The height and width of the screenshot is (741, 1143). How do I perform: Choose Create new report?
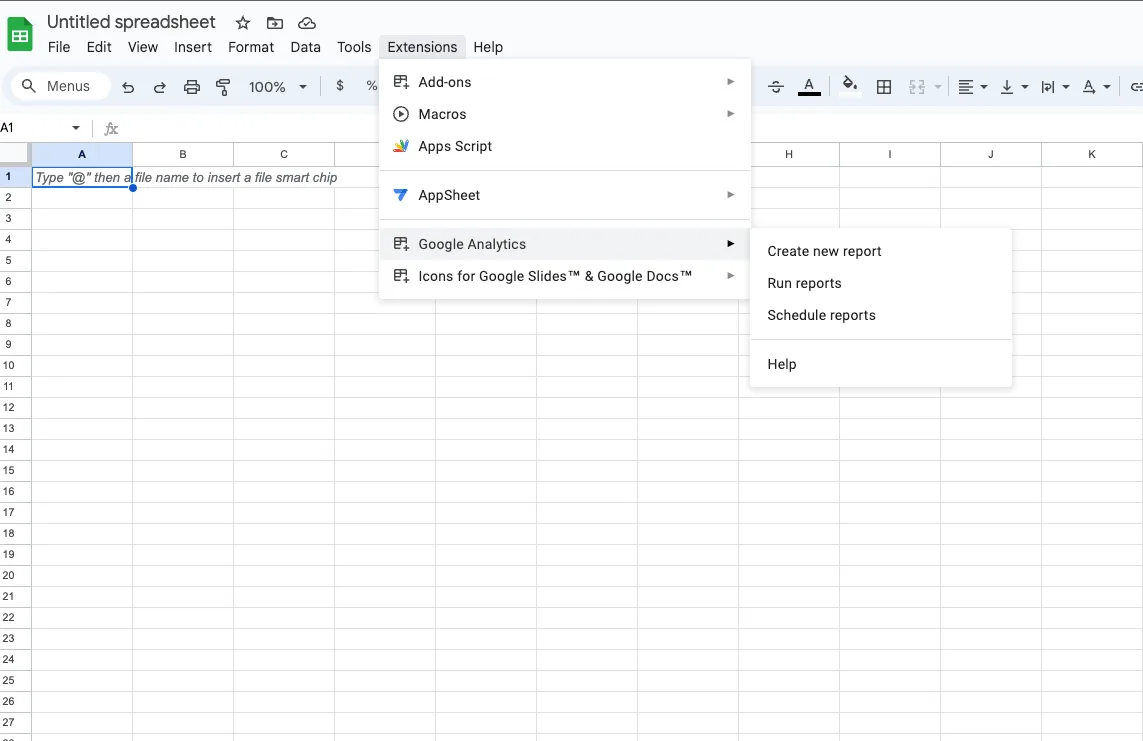point(881,251)
